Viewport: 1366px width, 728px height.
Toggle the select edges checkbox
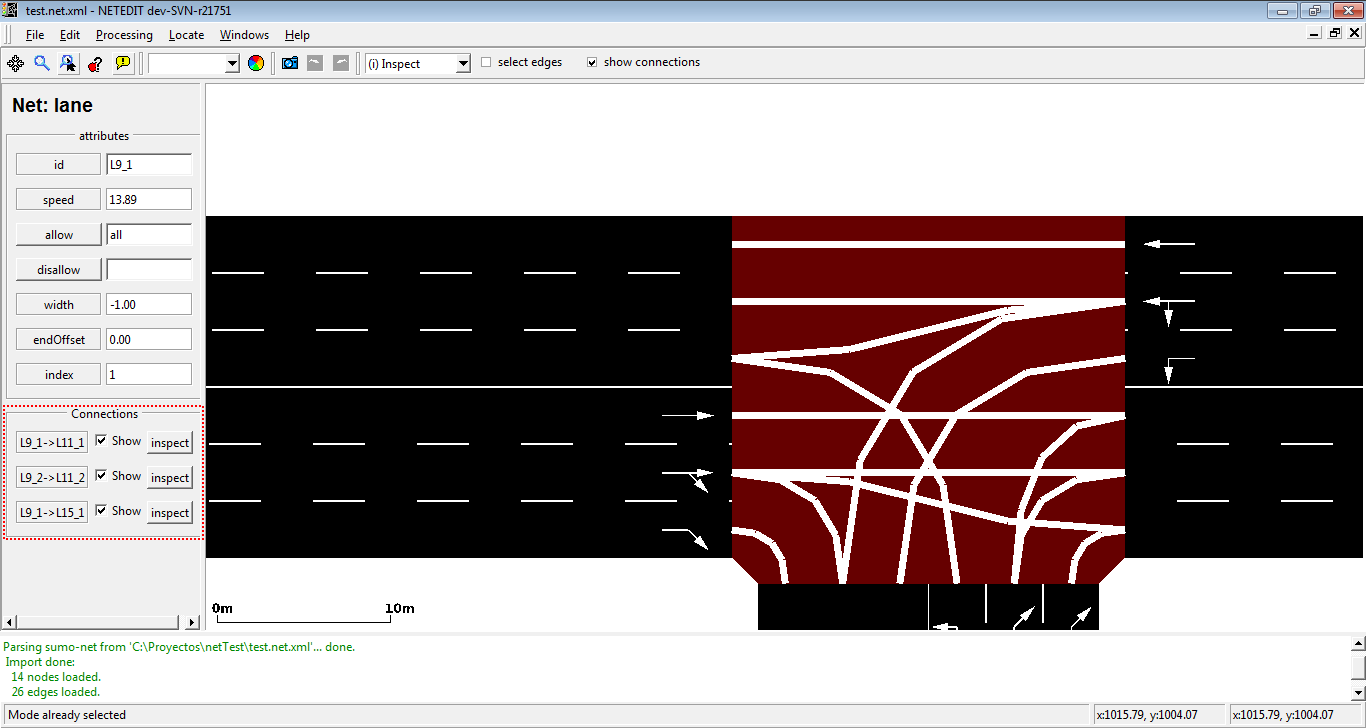(x=486, y=62)
